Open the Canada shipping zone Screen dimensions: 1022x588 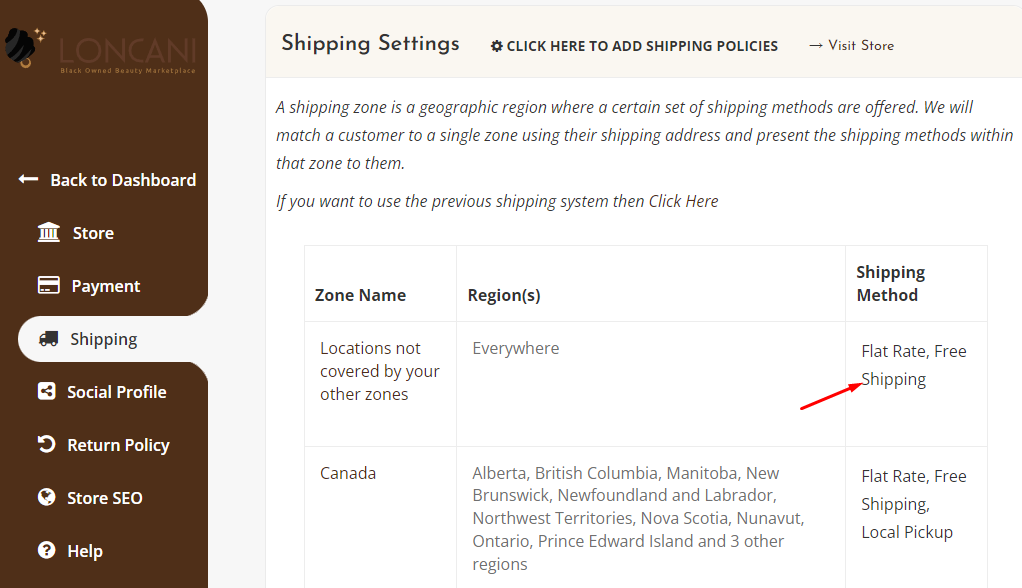[348, 473]
